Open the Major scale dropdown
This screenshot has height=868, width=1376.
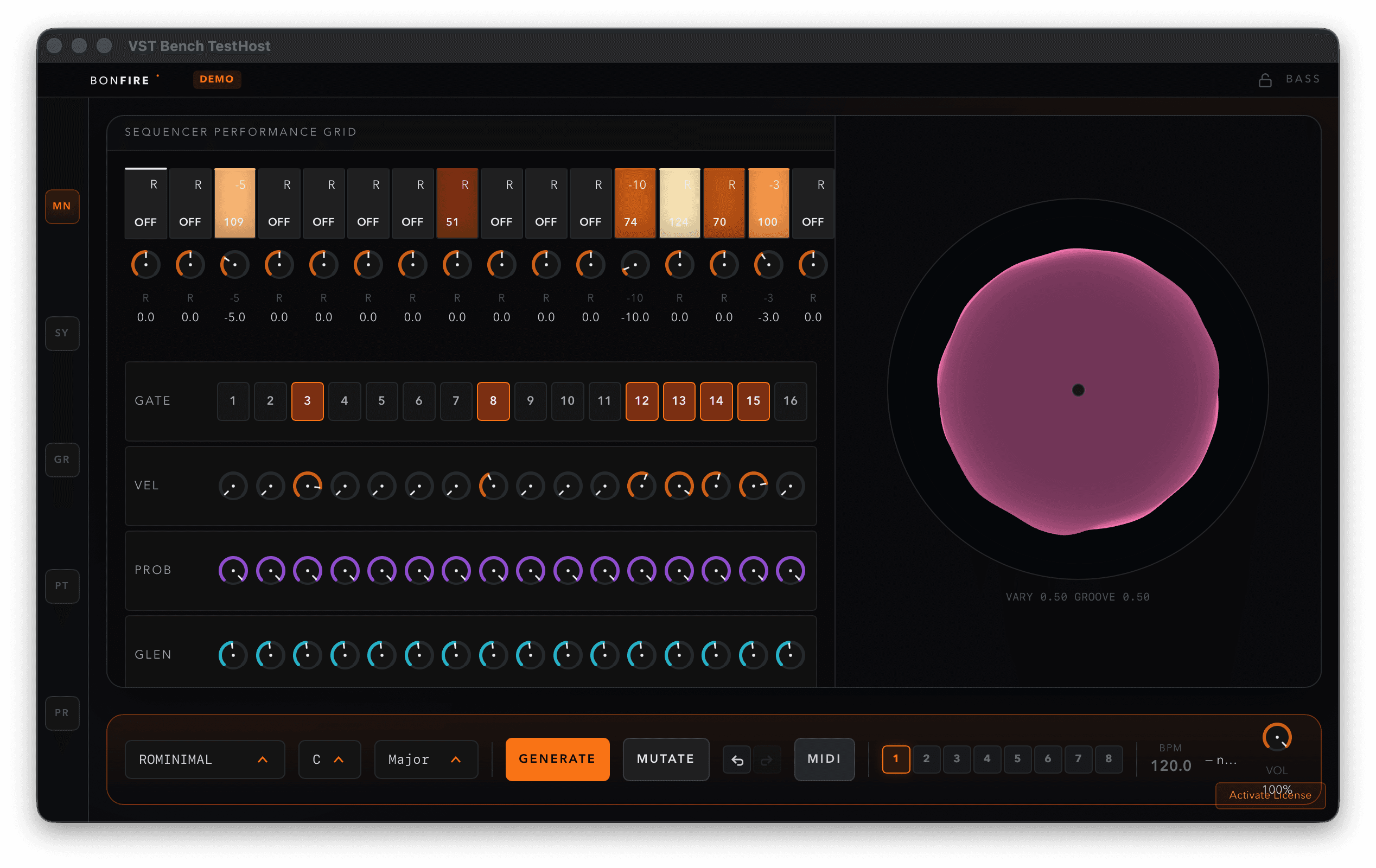[x=426, y=759]
